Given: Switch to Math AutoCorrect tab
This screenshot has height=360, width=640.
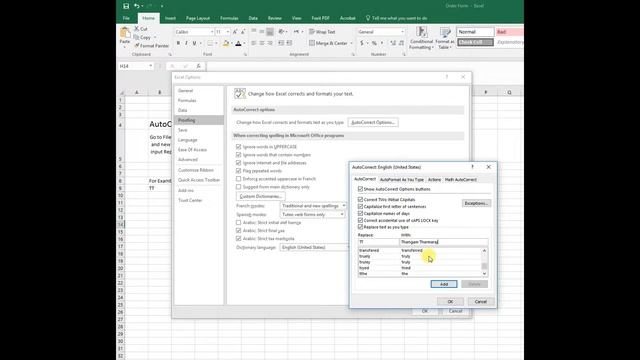Looking at the screenshot, I should click(x=460, y=180).
